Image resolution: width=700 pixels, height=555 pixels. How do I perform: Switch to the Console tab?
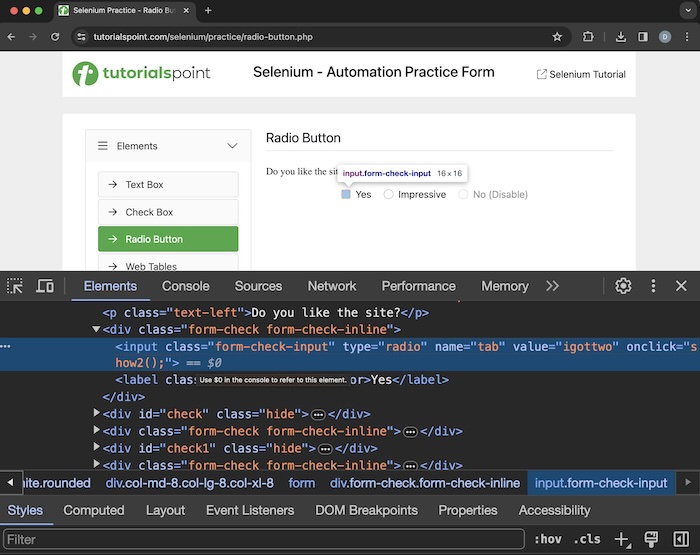[x=185, y=286]
